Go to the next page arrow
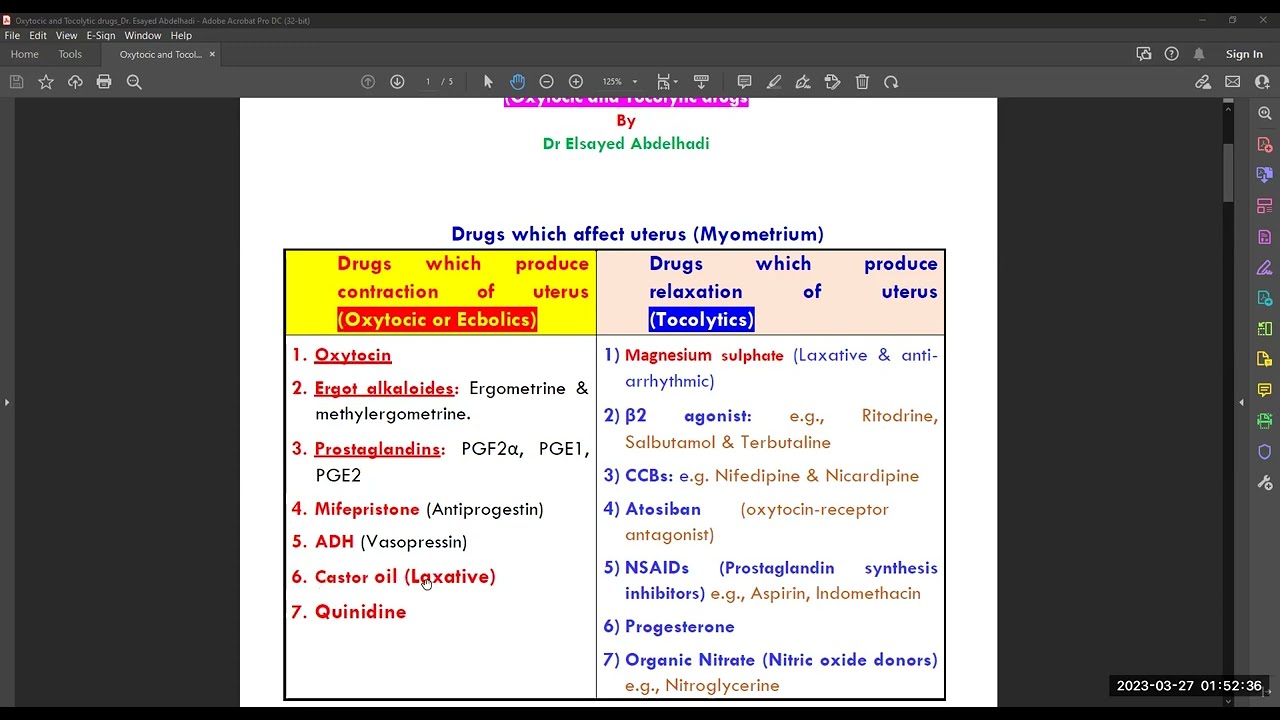The image size is (1280, 720). pos(397,82)
